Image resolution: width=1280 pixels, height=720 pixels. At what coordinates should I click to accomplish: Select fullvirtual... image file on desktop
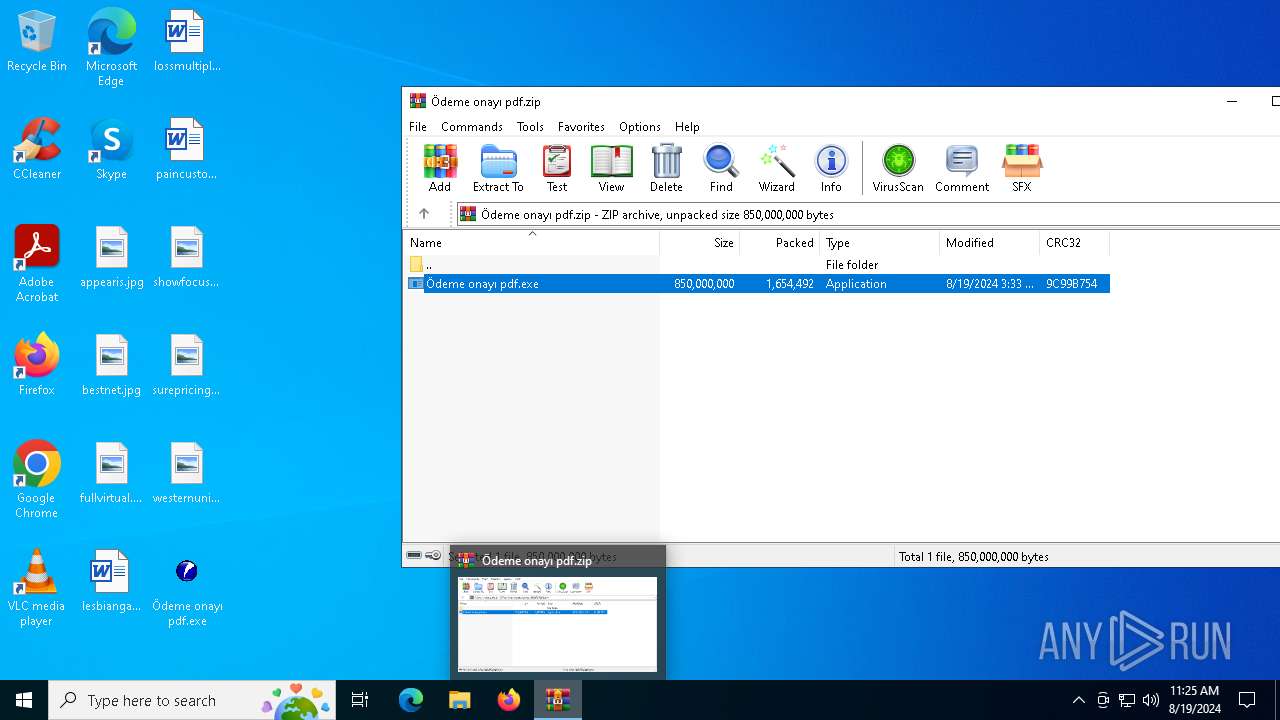(111, 474)
